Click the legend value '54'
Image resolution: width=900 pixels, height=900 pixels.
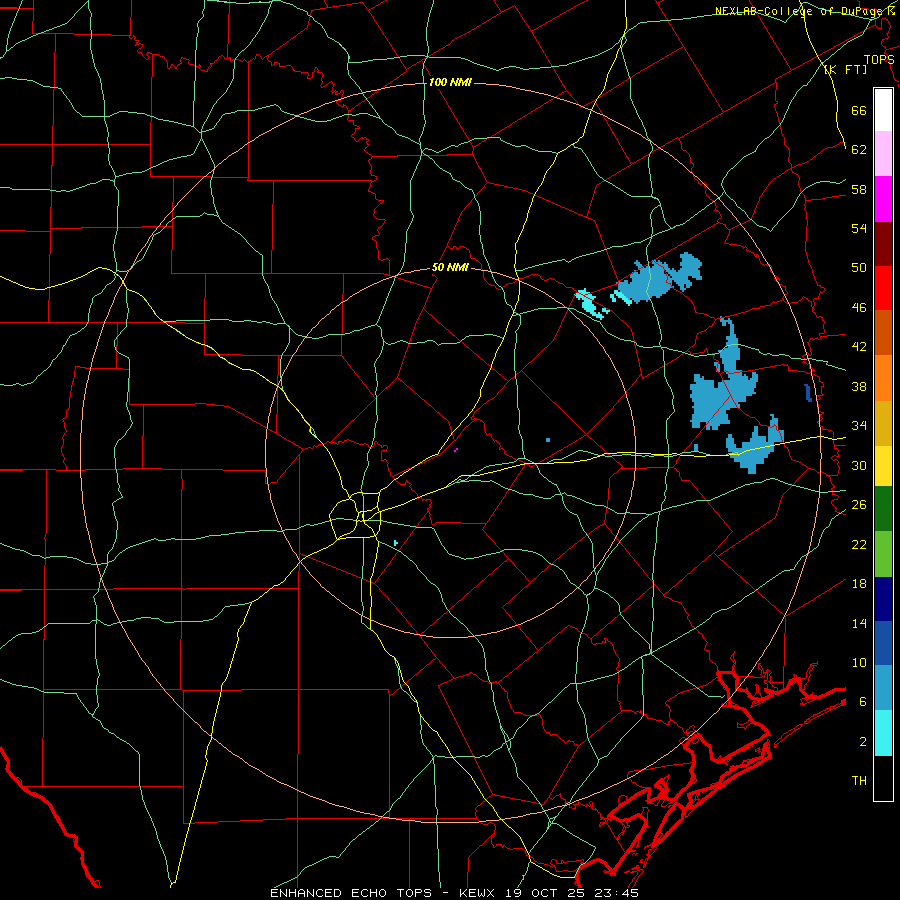tap(859, 228)
